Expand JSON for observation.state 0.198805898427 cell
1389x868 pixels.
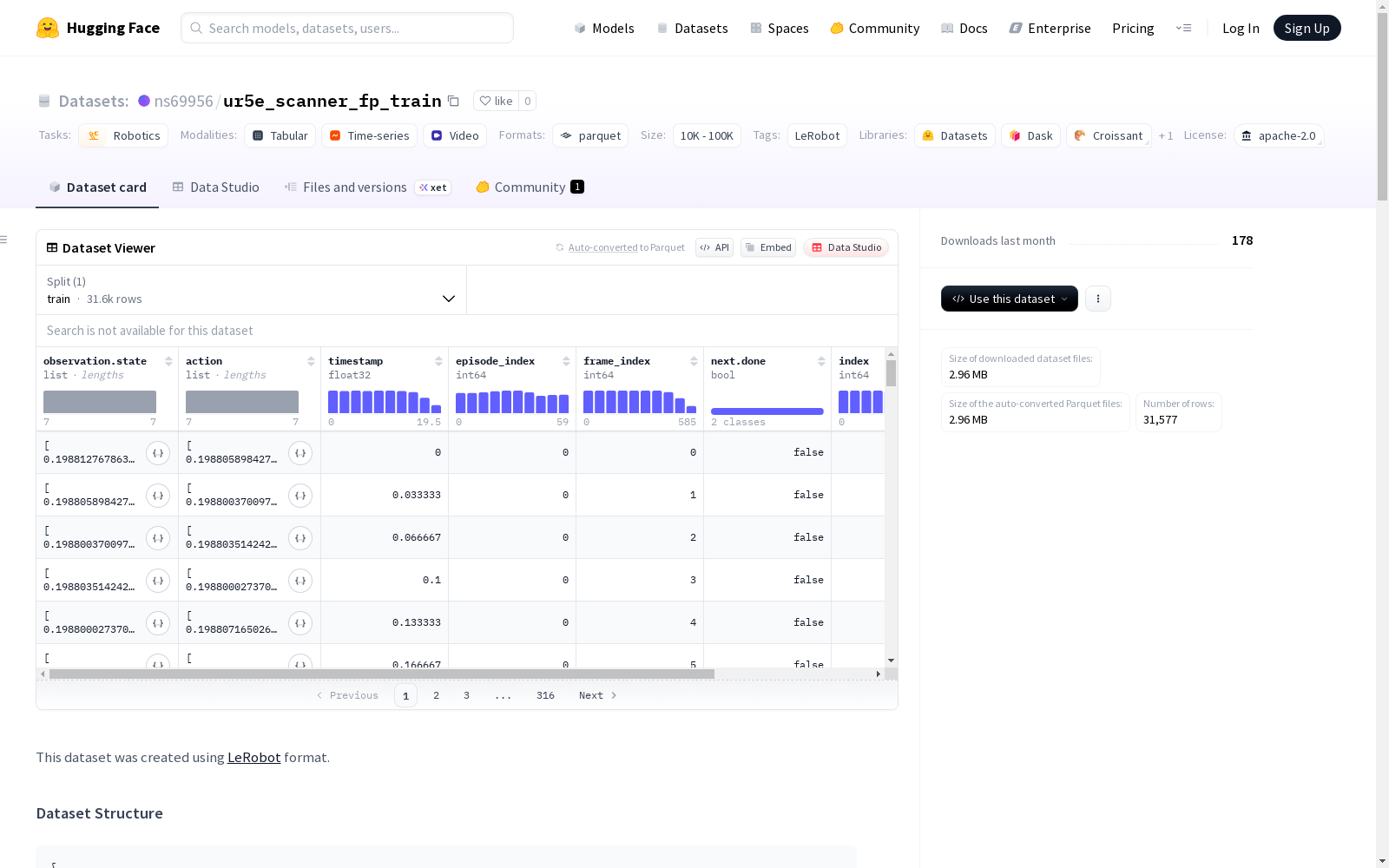(158, 496)
